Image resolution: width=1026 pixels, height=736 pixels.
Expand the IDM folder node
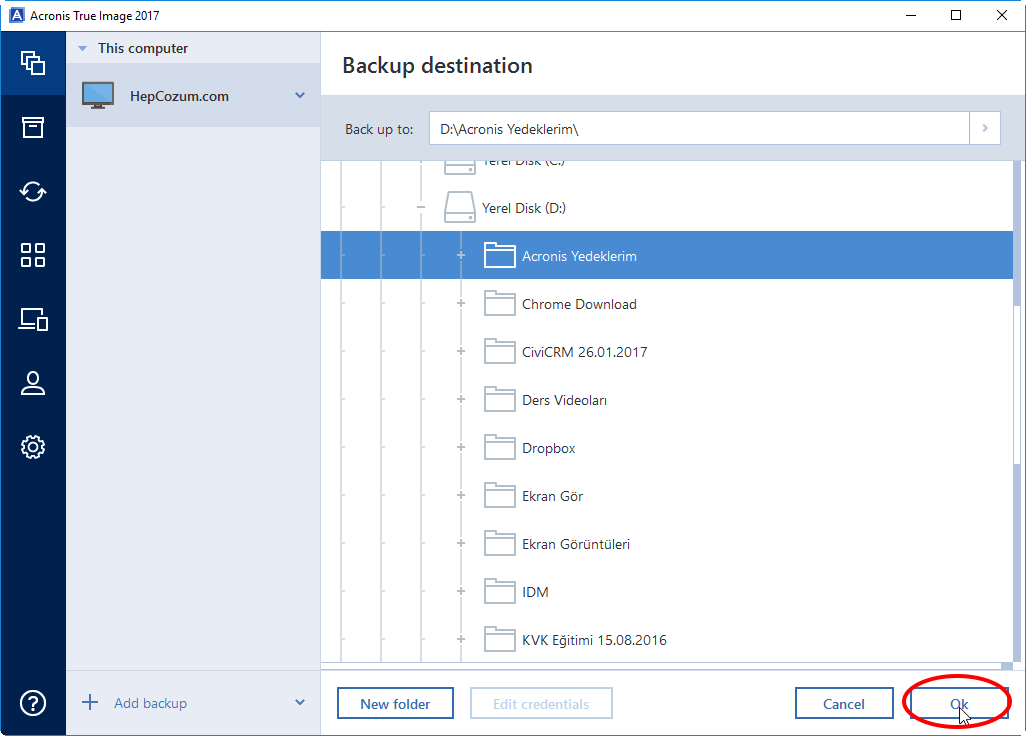[x=461, y=591]
